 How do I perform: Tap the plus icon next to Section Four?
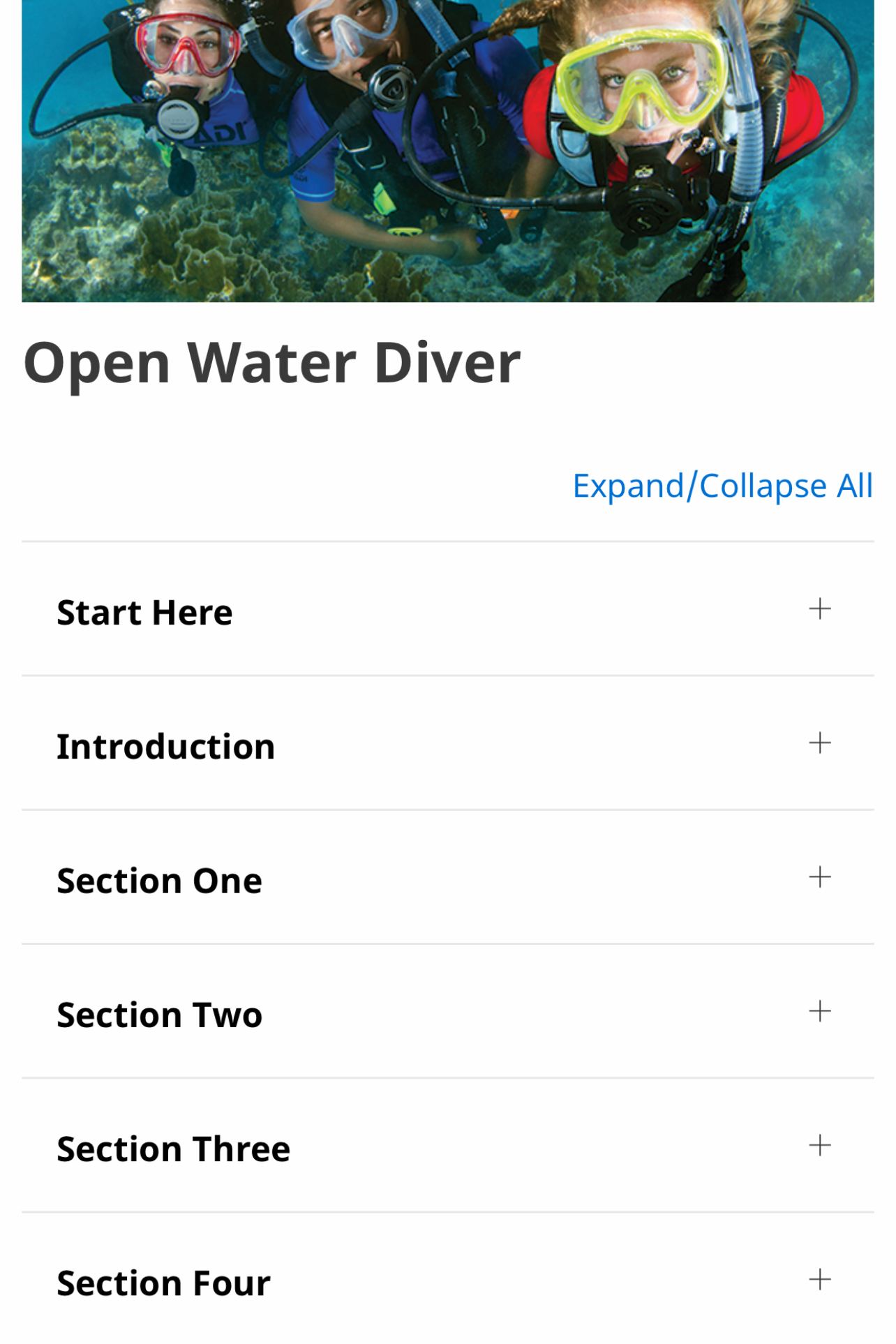[x=820, y=1279]
